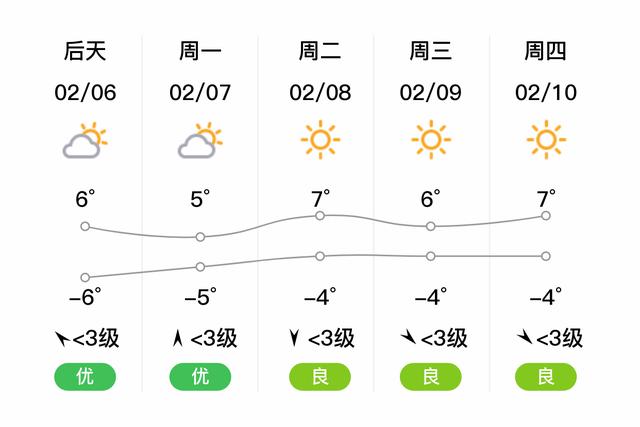Click the partly cloudy icon for 02/06
Screen dimensions: 640x427
85,140
